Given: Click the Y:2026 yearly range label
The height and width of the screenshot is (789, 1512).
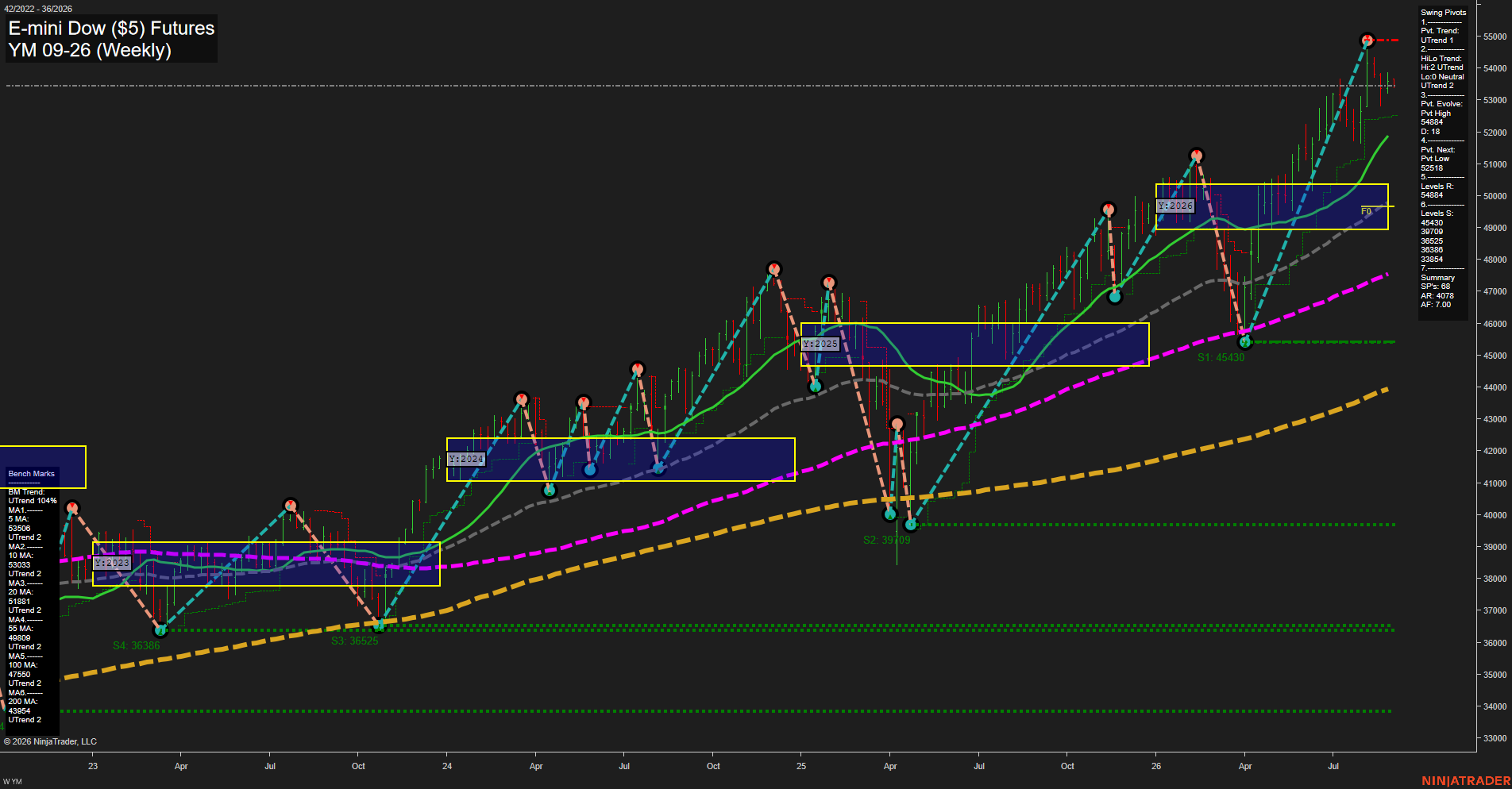Looking at the screenshot, I should [x=1175, y=206].
